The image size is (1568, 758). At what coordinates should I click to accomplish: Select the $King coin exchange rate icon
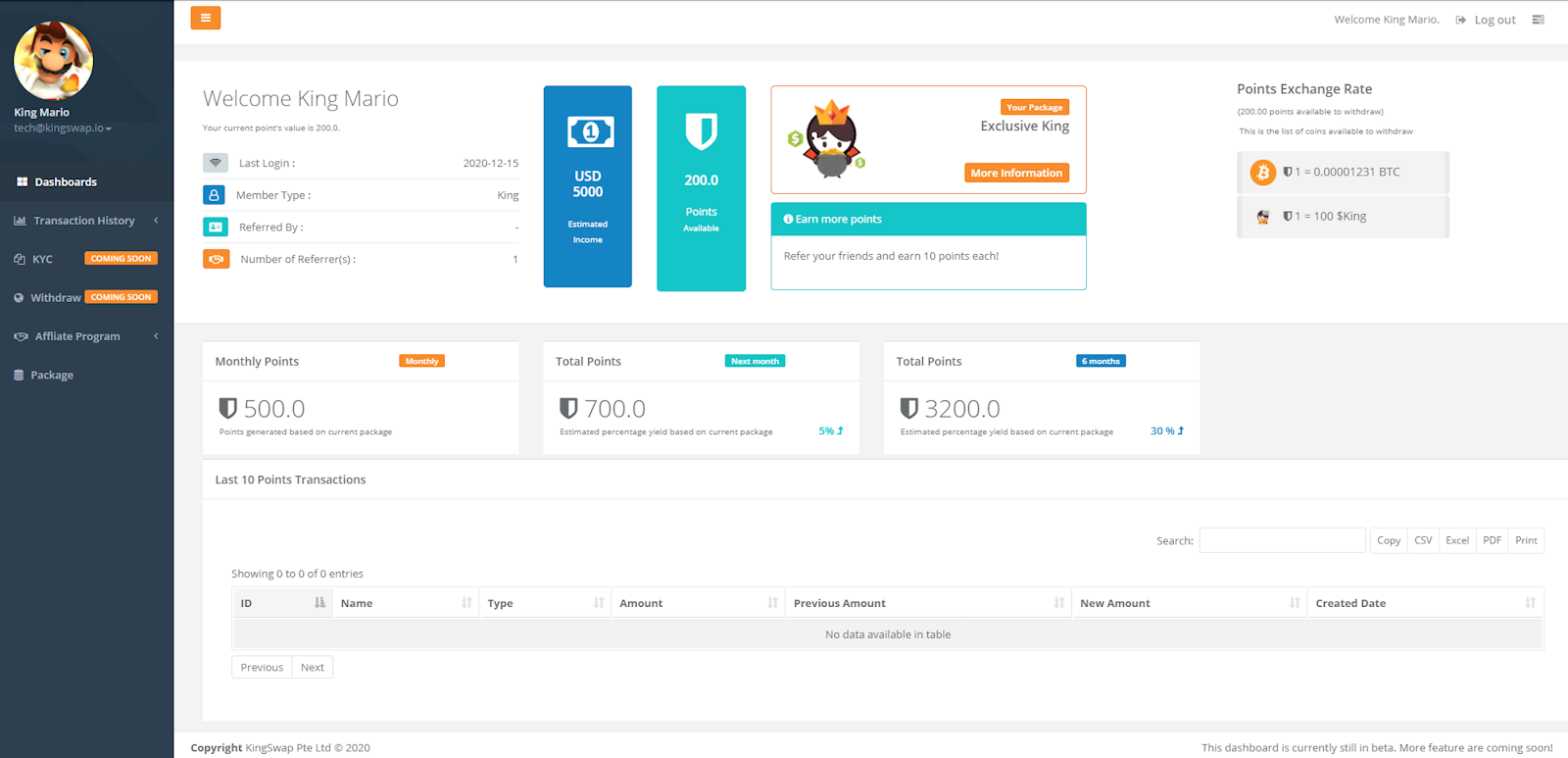[x=1262, y=217]
